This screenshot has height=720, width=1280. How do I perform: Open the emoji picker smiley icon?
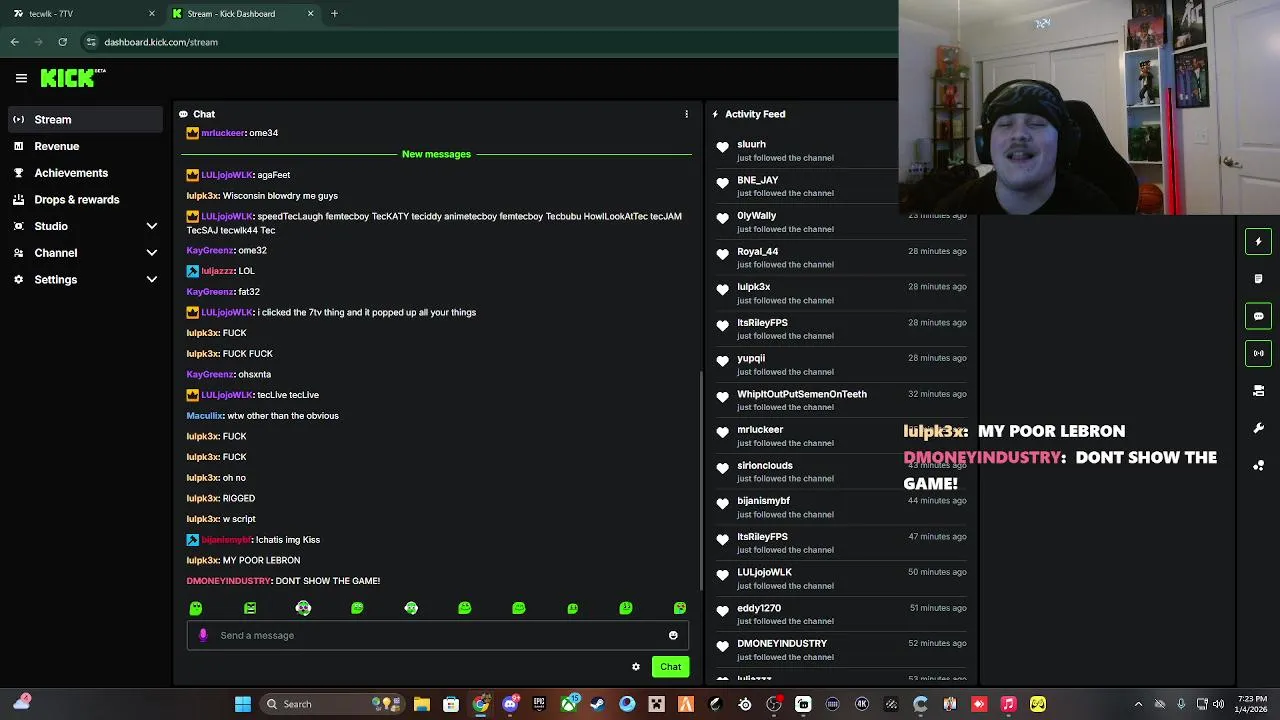click(x=673, y=635)
